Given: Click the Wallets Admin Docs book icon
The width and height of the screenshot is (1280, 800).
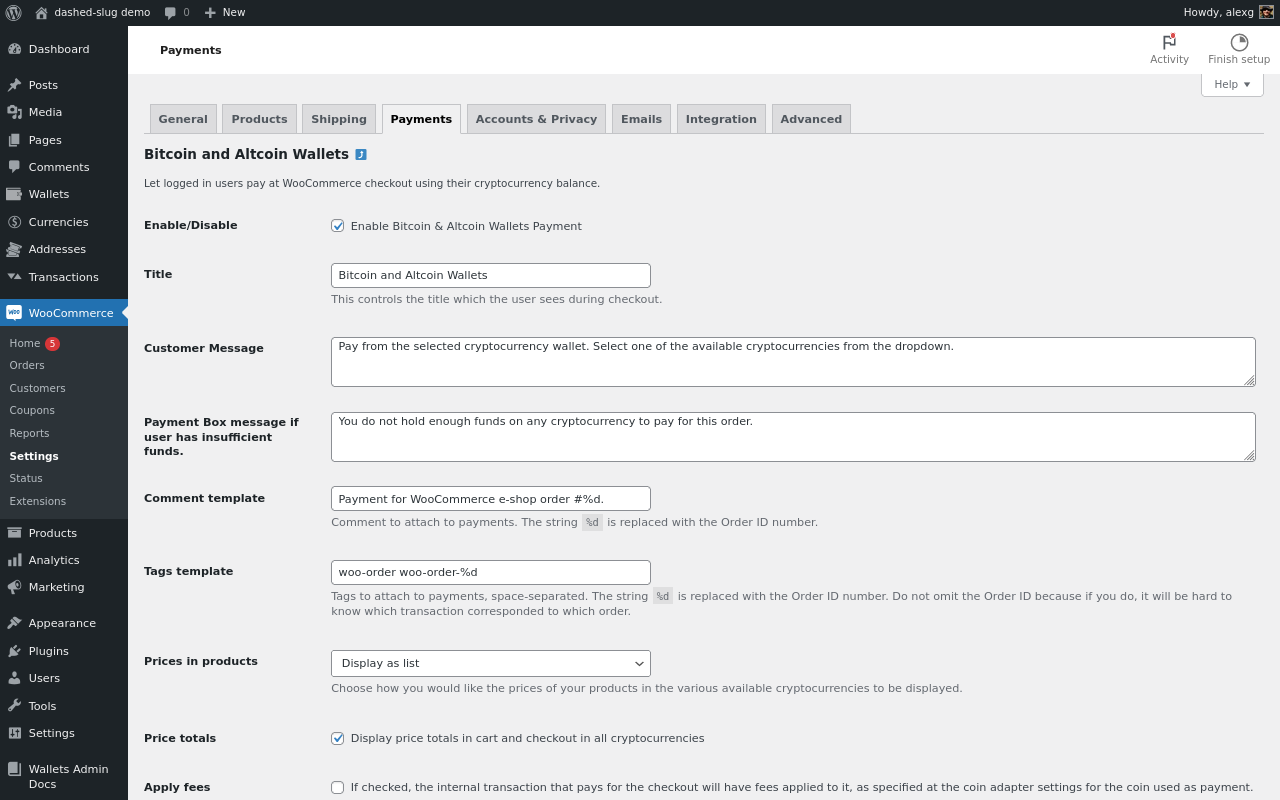Looking at the screenshot, I should (x=14, y=769).
